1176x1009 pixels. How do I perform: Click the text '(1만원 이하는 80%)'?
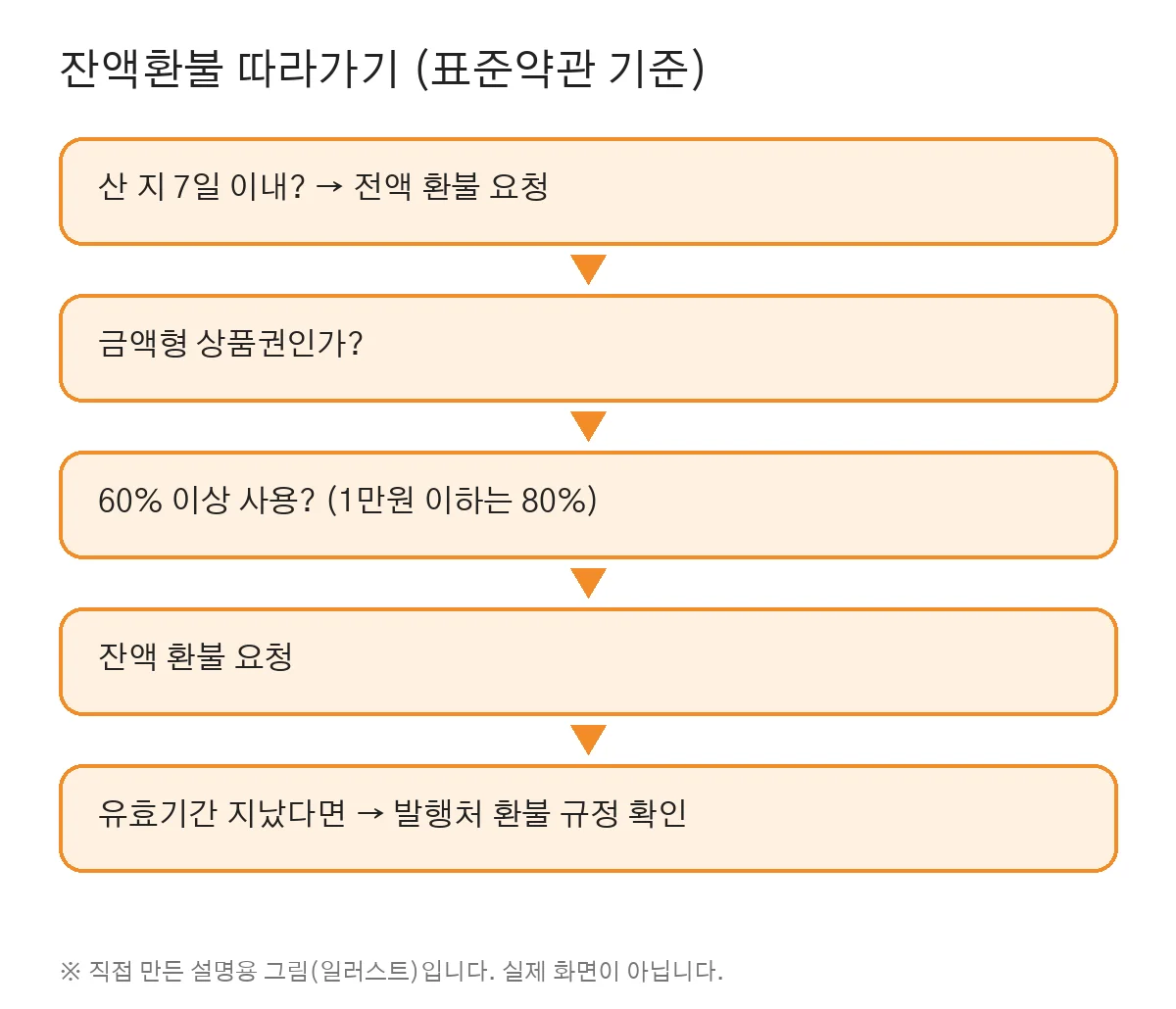[462, 500]
